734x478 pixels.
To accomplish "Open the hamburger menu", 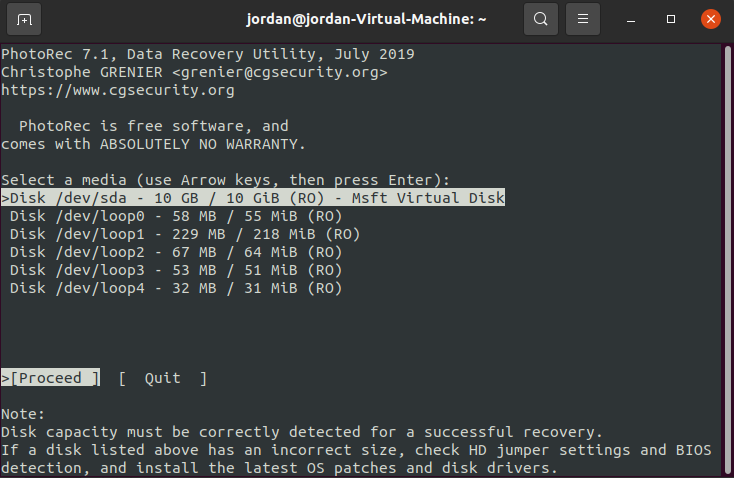I will 583,19.
